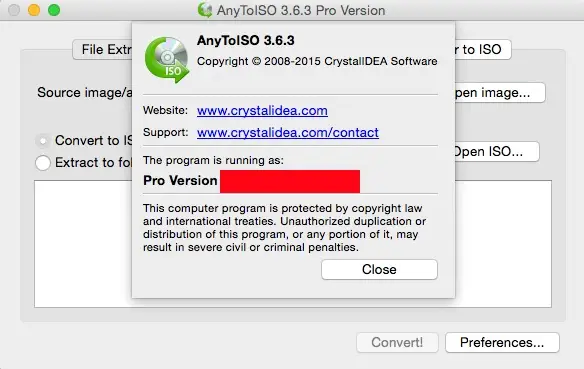This screenshot has height=369, width=584.
Task: Click the red Pro Version license block
Action: click(290, 181)
